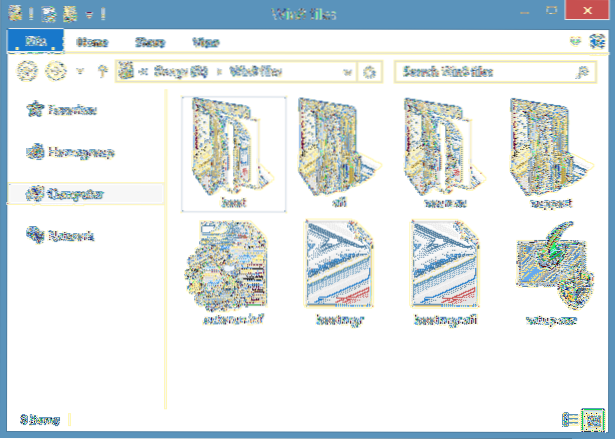Open the boot folder
615x439 pixels.
pyautogui.click(x=233, y=152)
